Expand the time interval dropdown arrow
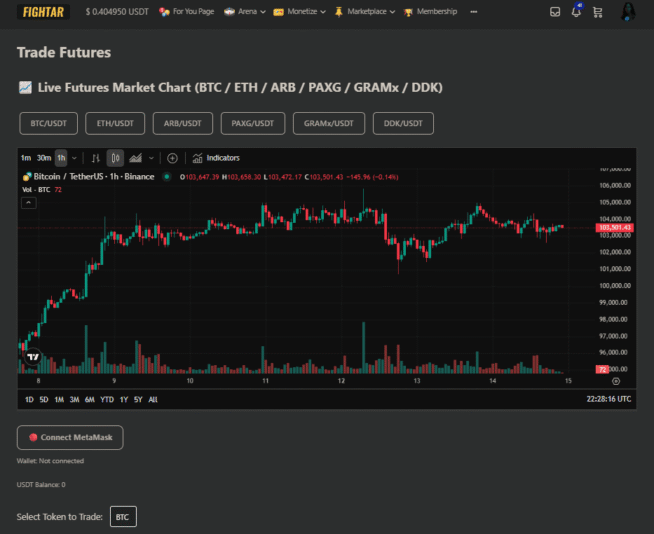 coord(74,158)
